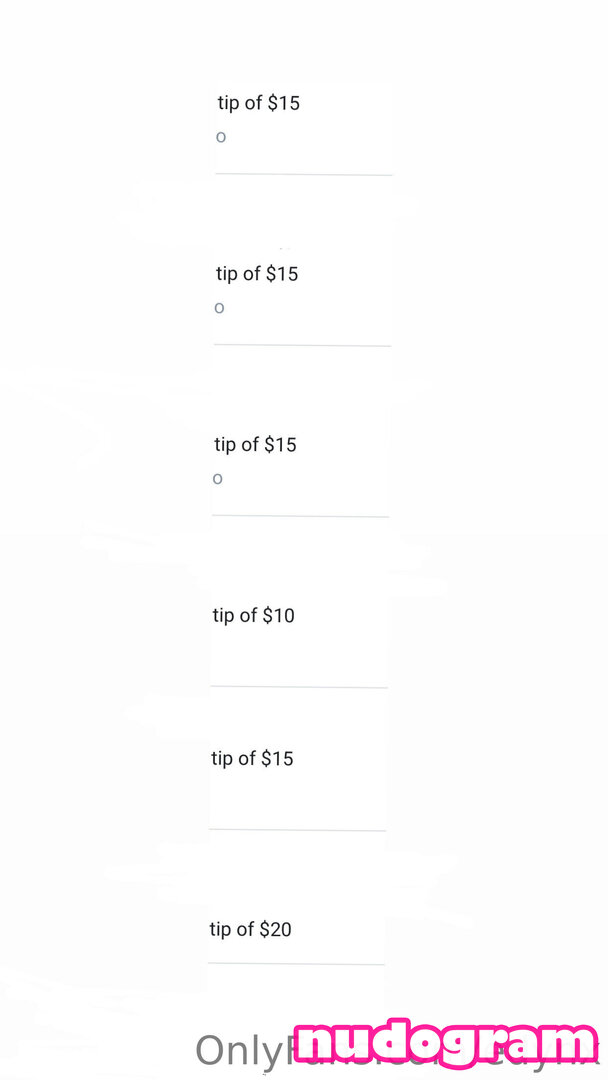Click the gray OnlyFans text at the bottom
This screenshot has height=1080, width=608.
point(240,1052)
